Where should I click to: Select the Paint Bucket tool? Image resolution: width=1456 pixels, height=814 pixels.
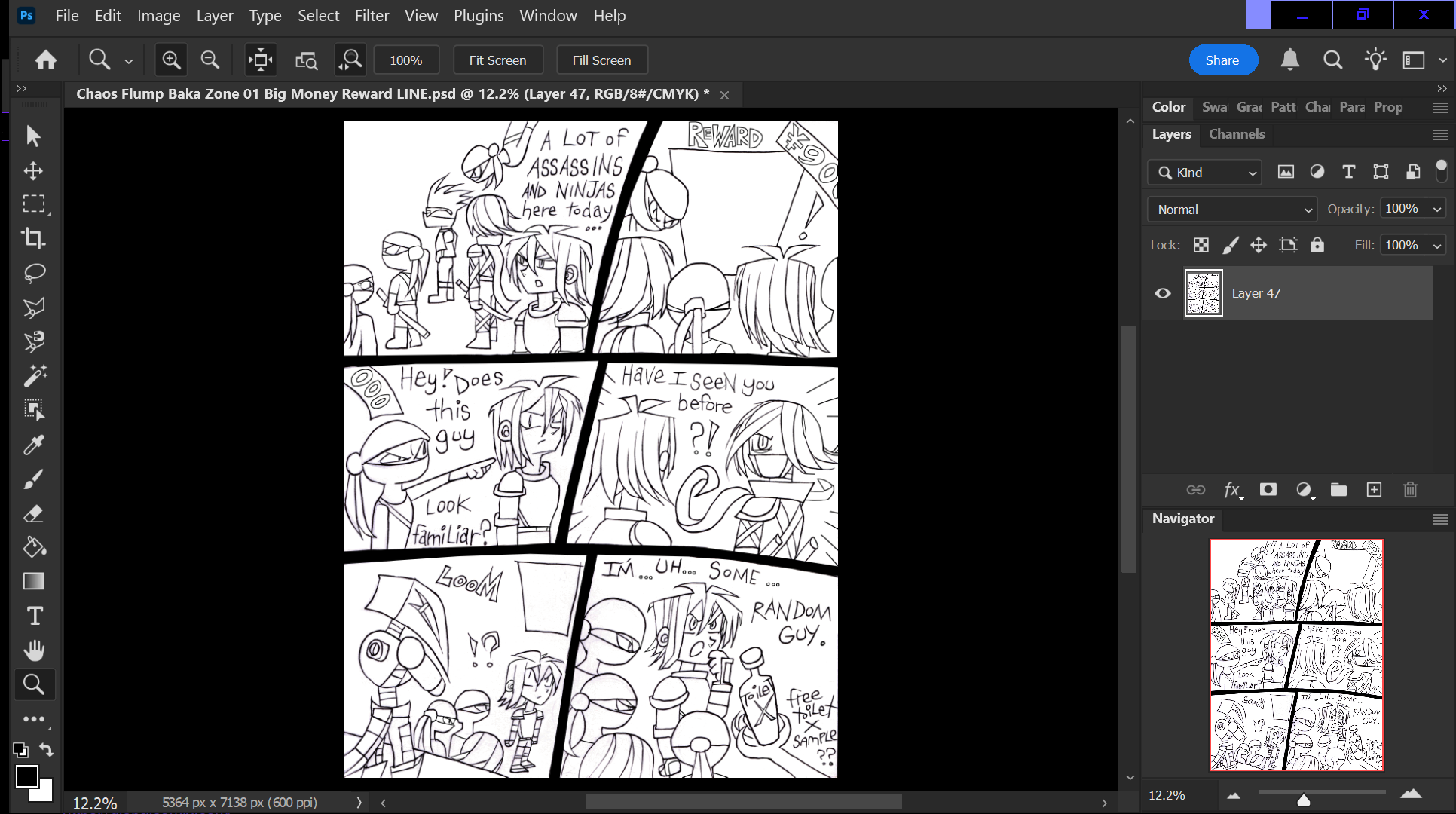click(34, 547)
